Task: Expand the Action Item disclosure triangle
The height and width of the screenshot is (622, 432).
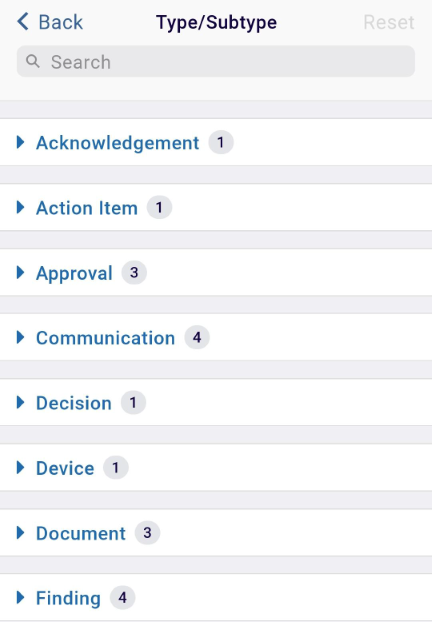Action: point(20,207)
